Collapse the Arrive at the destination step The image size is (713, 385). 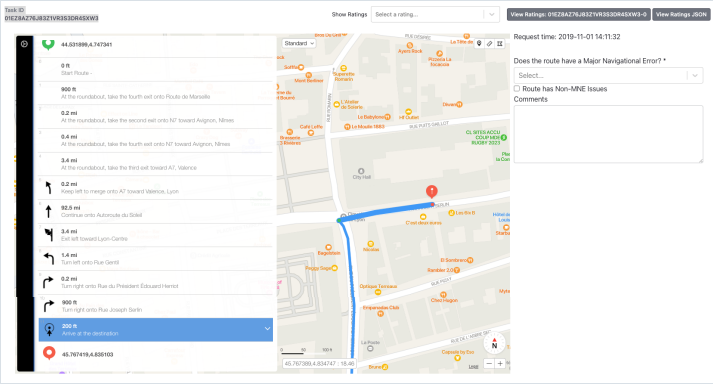267,329
